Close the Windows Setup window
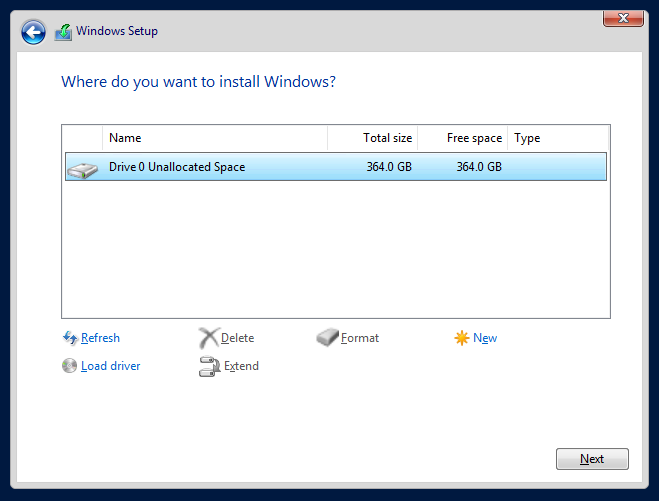The height and width of the screenshot is (501, 659). pos(623,18)
